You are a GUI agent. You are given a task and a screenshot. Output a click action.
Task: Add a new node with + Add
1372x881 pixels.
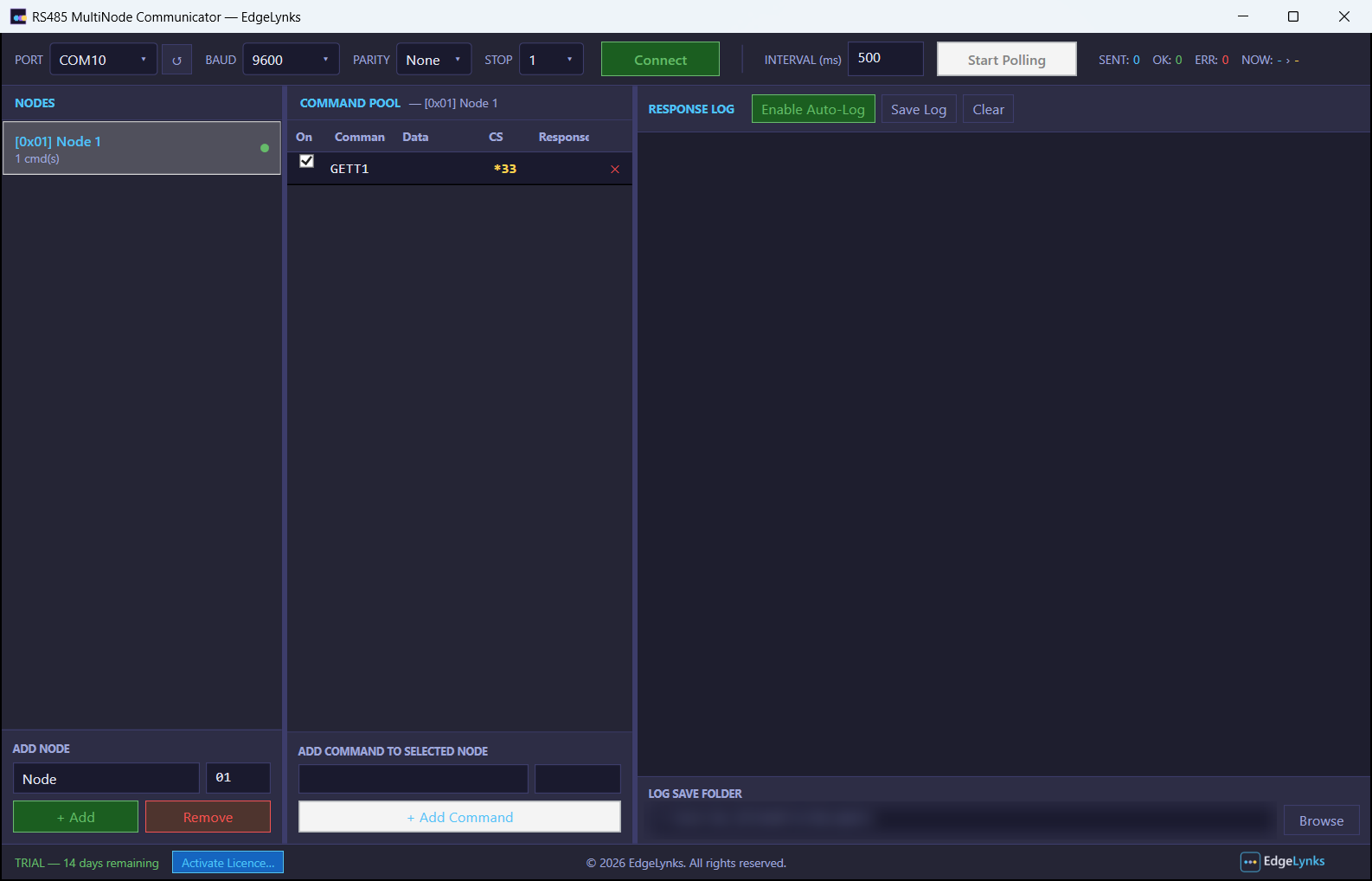click(75, 817)
